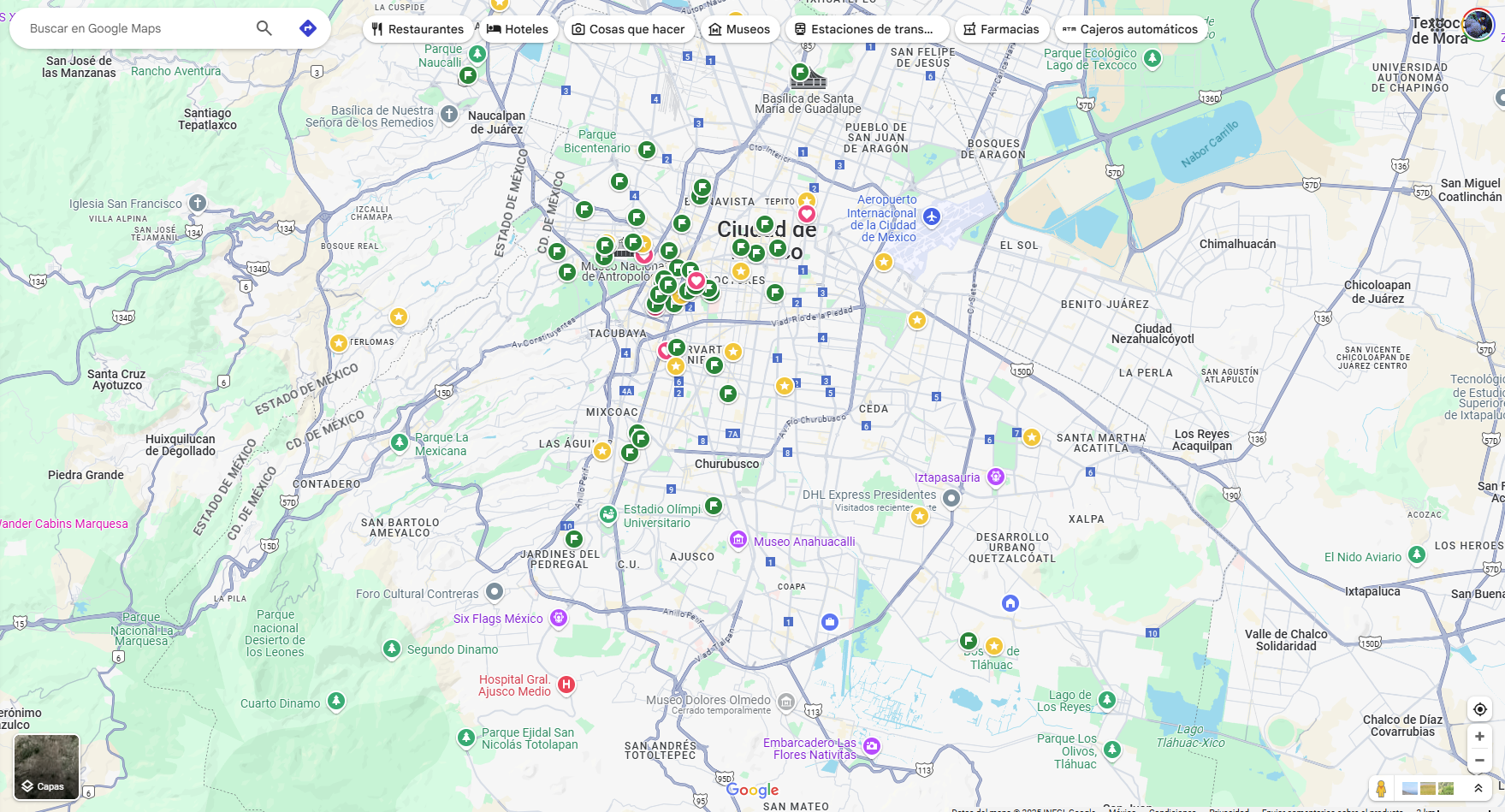Select the Parque Ecológico Lago de Texcoco marker
Screen dimensions: 1505x812
click(x=1152, y=58)
